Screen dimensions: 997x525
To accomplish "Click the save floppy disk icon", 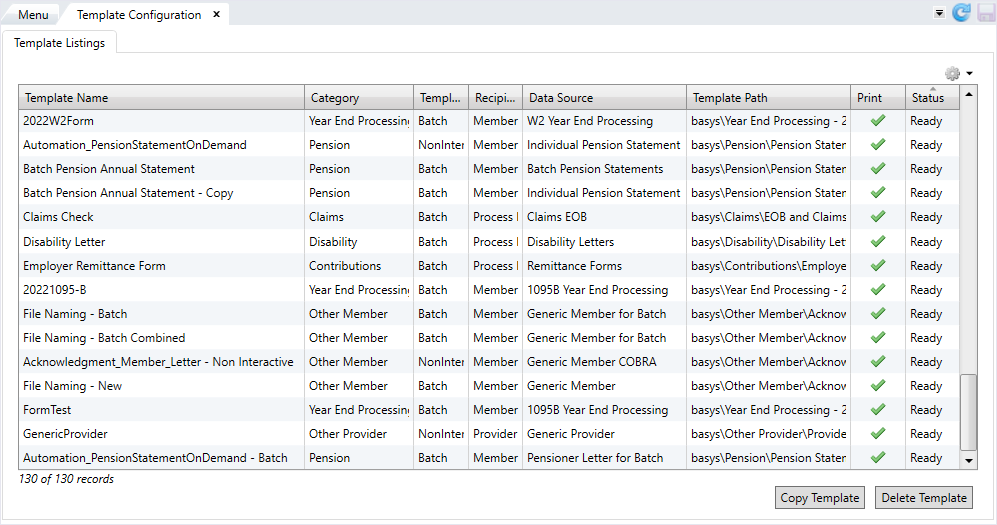I will pos(985,13).
